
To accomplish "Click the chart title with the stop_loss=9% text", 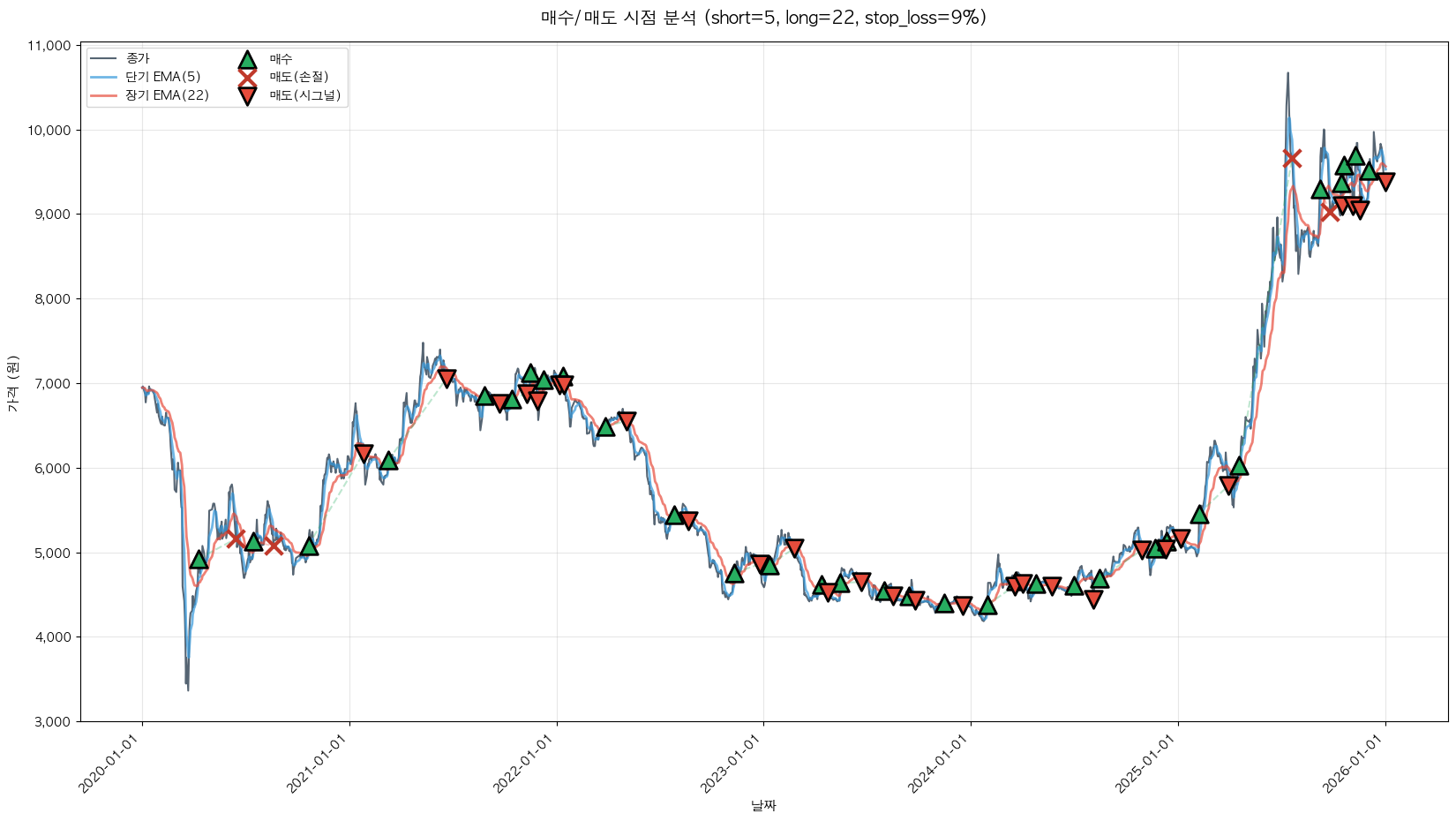I will 763,18.
